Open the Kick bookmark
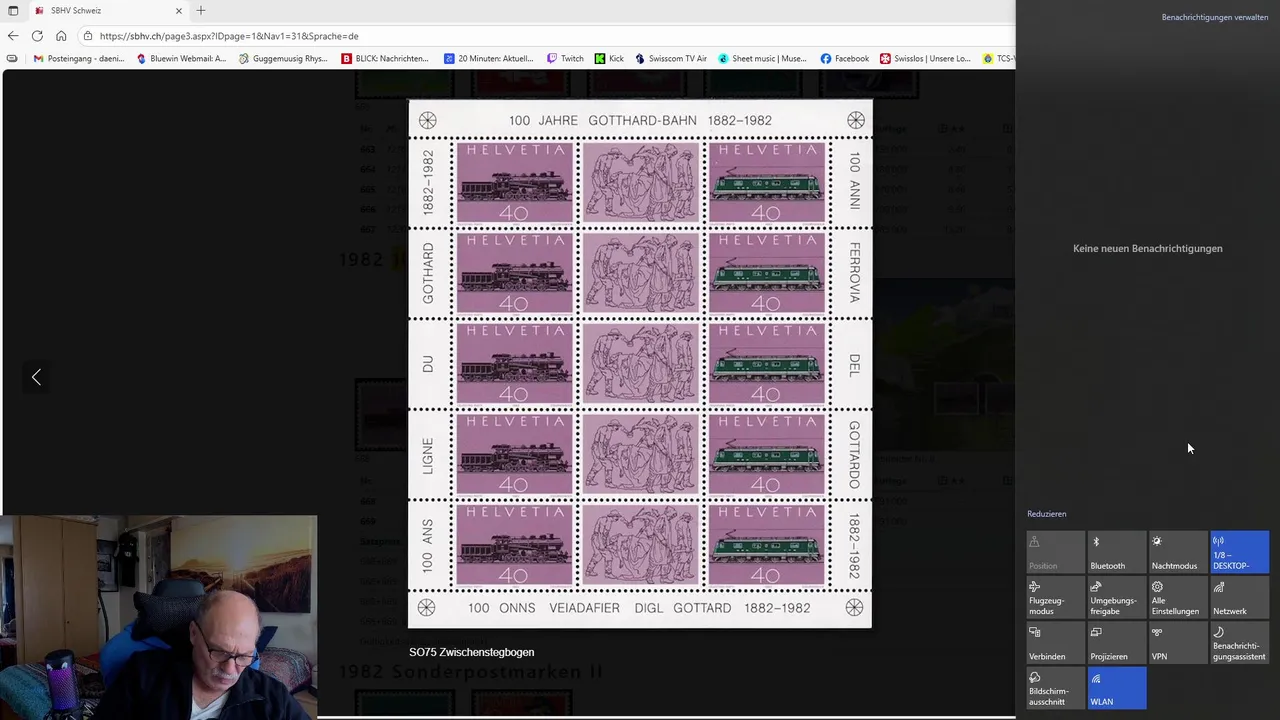Screen dimensions: 1280x720 pos(609,59)
